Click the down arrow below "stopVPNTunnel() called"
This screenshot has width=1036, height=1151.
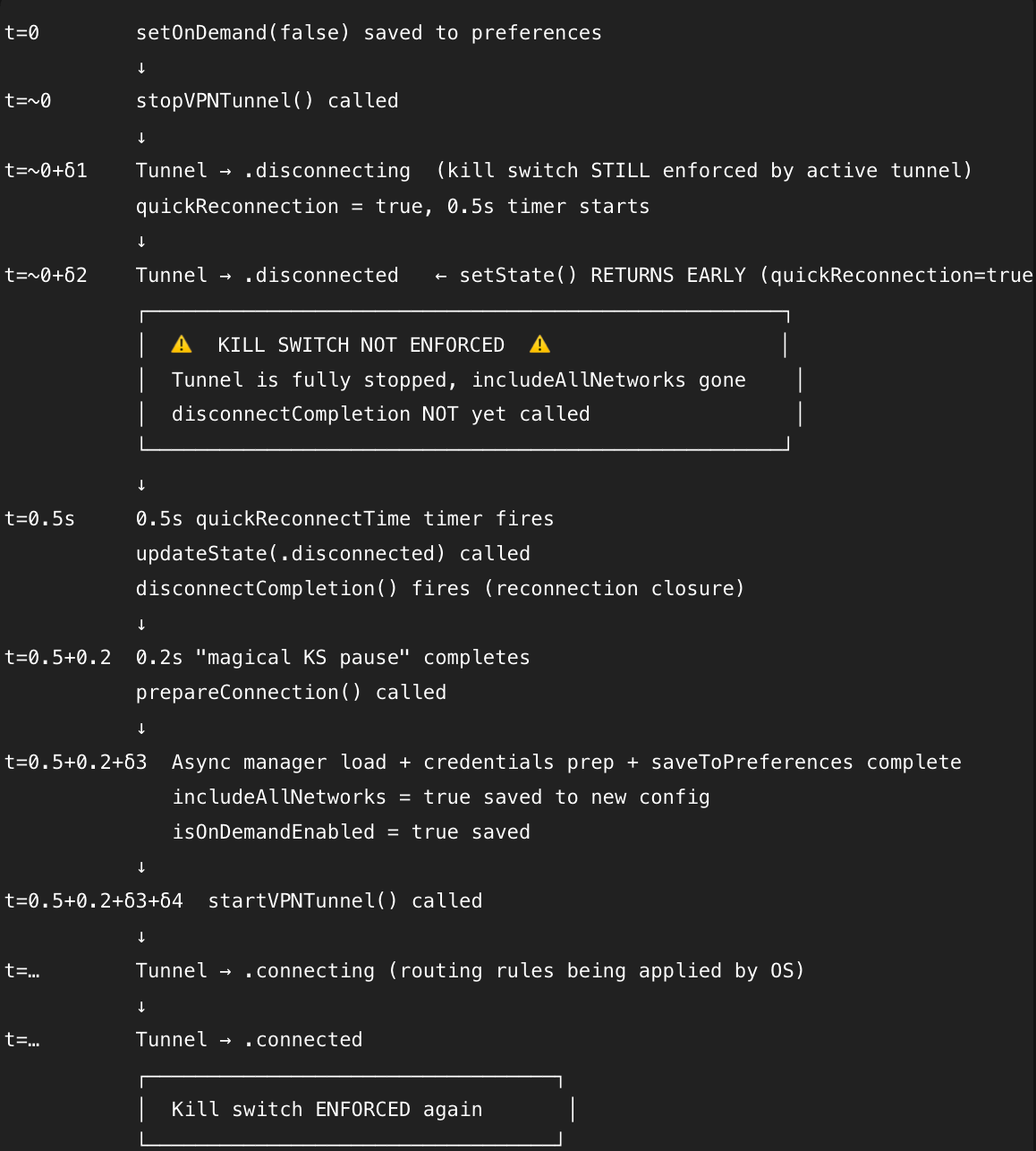point(141,137)
